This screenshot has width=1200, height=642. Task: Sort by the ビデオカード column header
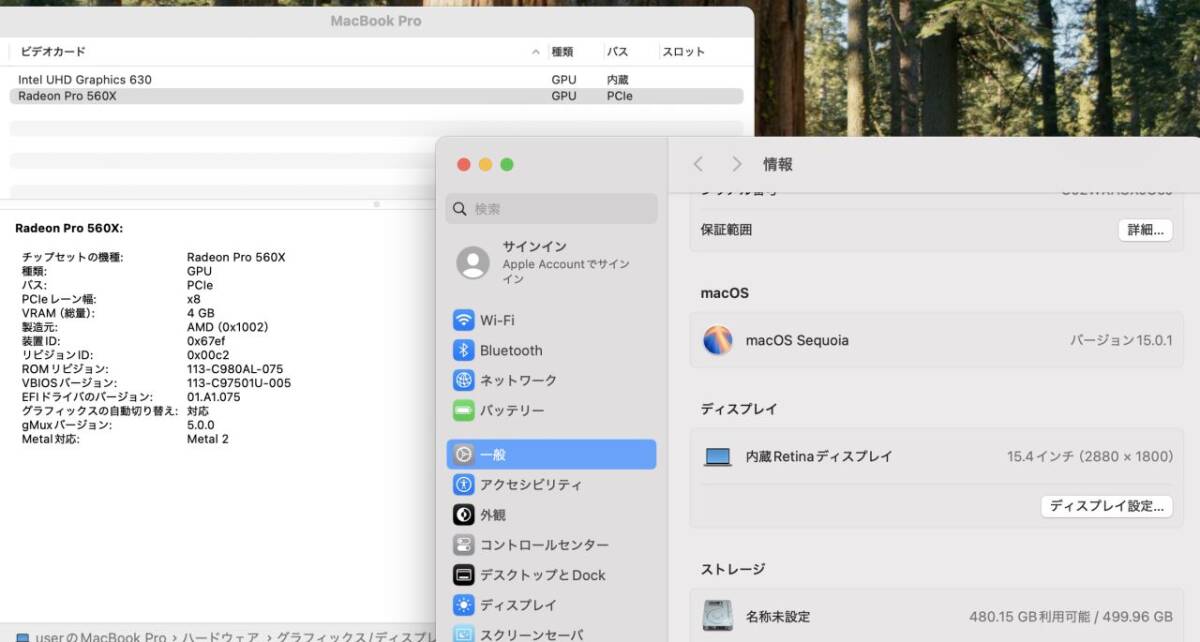53,52
